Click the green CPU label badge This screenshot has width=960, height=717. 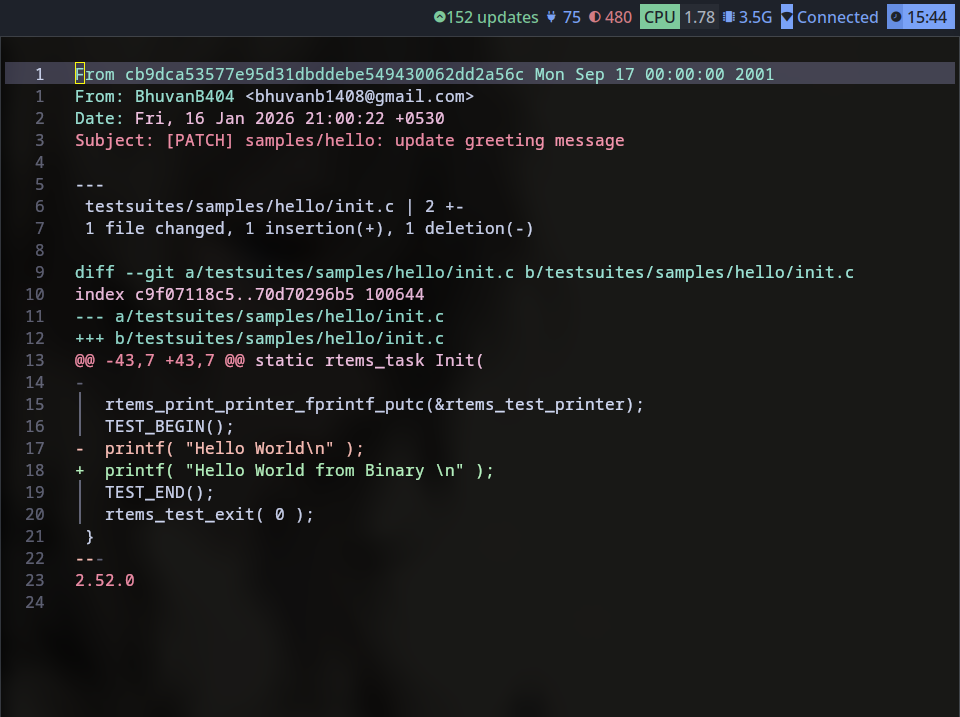click(660, 17)
